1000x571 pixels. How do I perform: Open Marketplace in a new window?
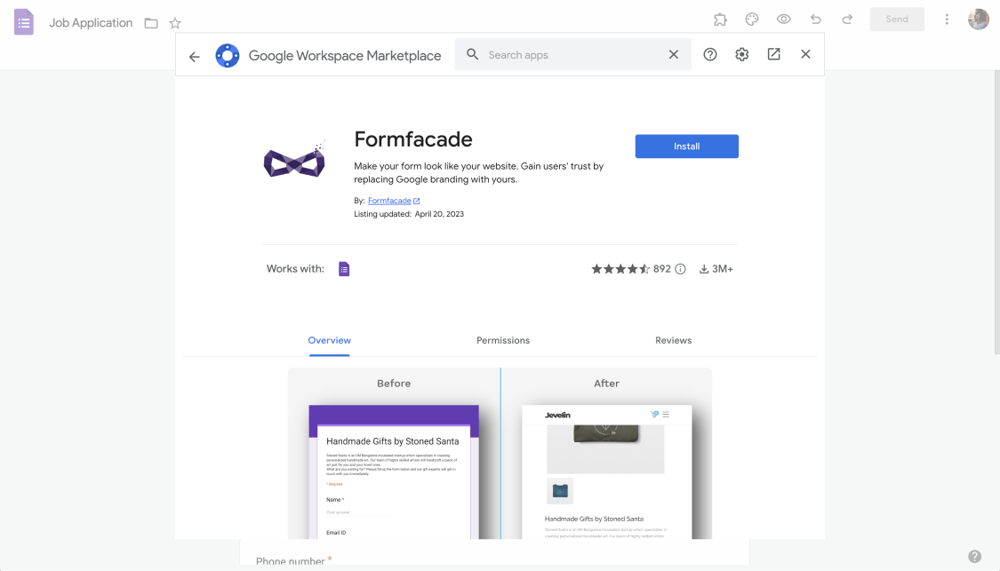click(x=774, y=55)
